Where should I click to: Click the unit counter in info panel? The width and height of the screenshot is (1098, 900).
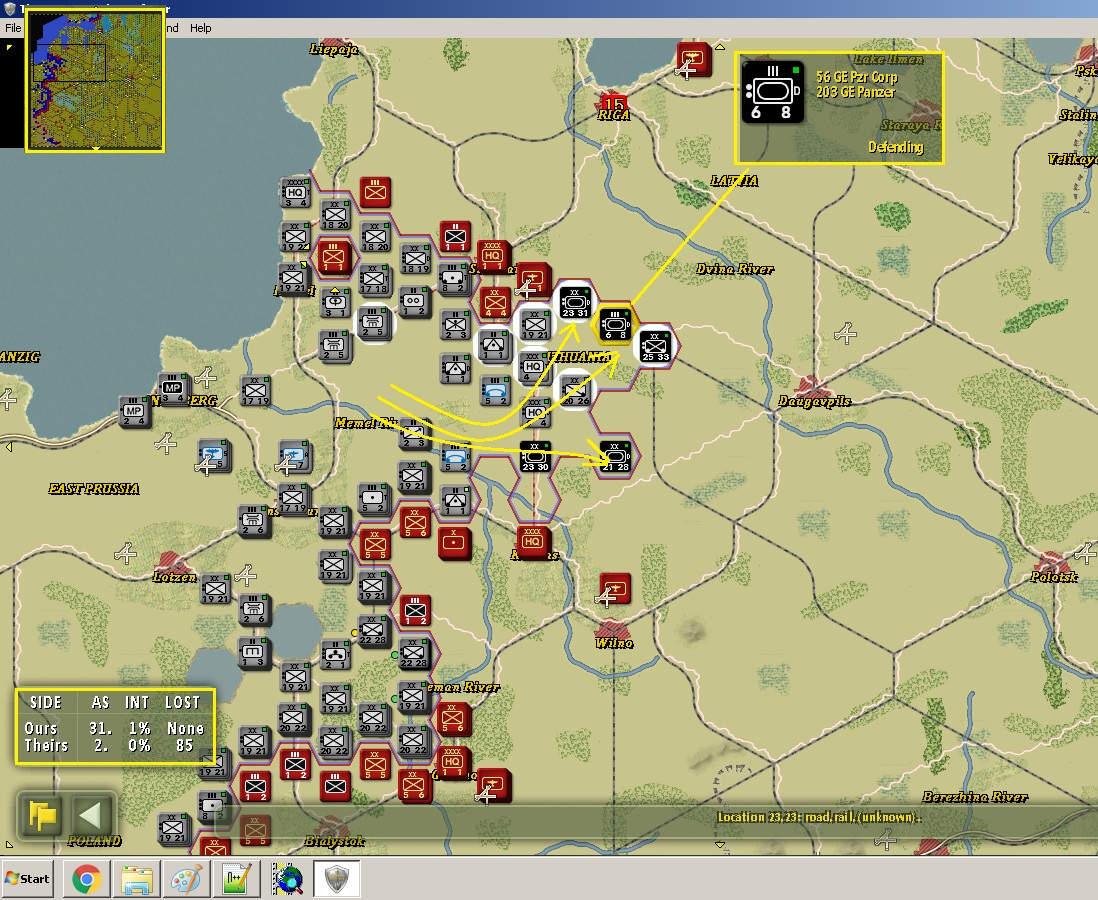[773, 92]
